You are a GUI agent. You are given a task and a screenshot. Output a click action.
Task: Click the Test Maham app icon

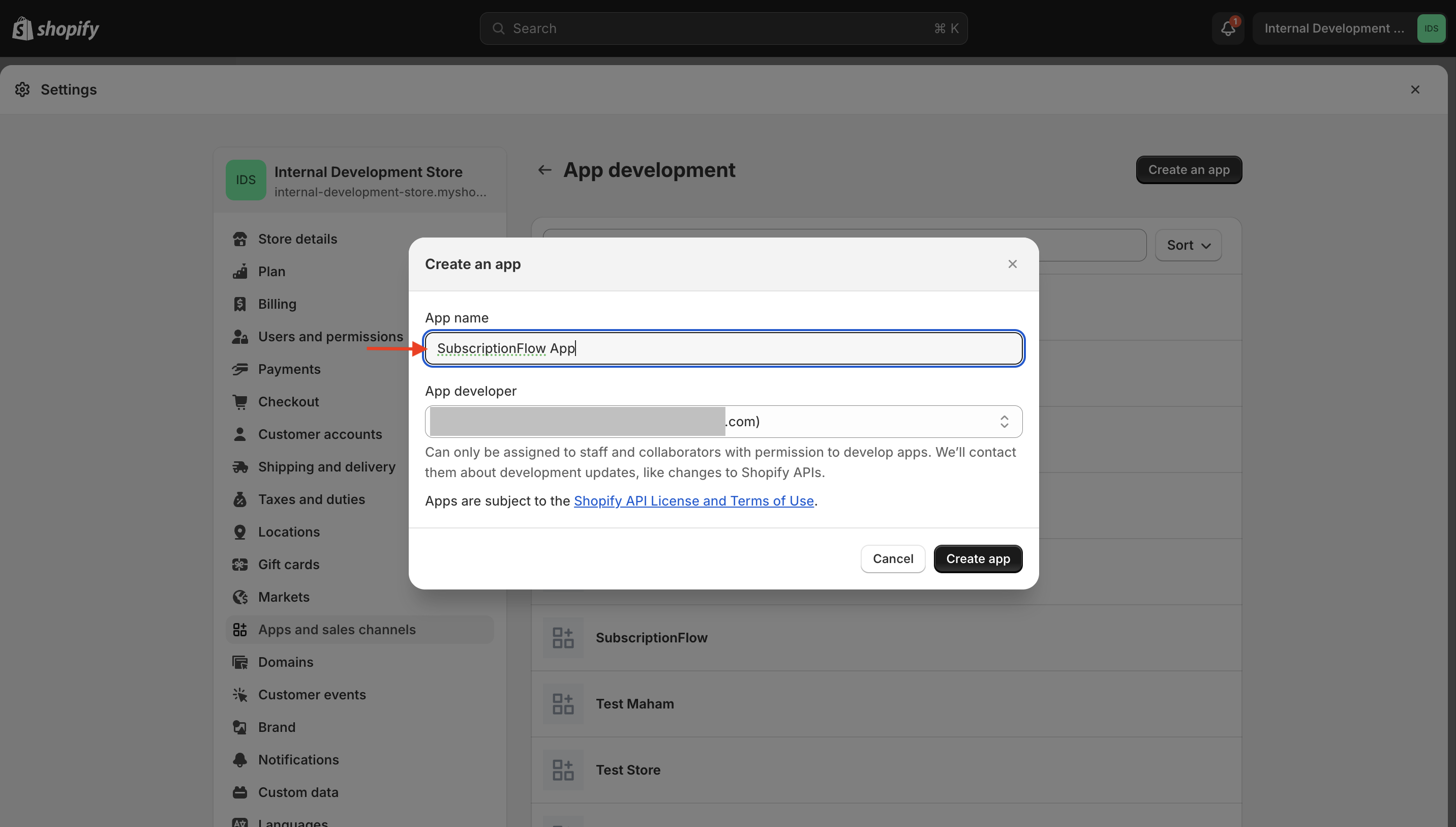click(563, 704)
